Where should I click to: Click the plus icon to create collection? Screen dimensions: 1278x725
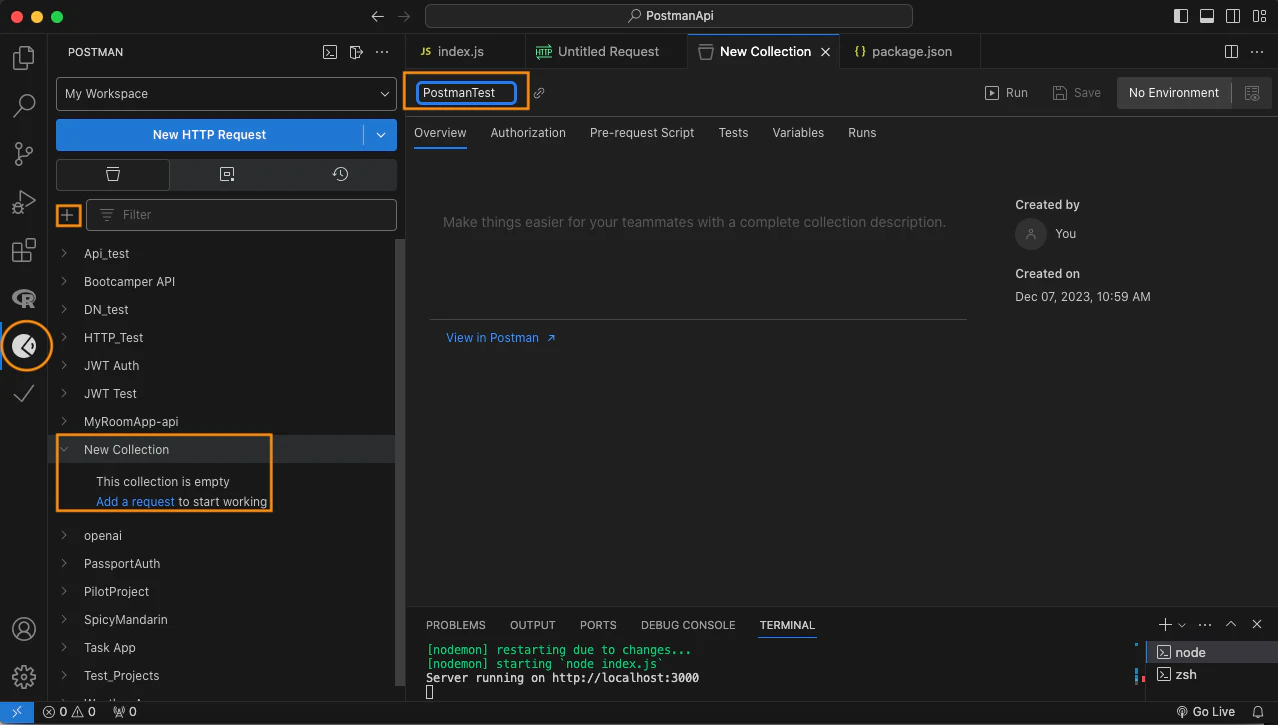pyautogui.click(x=68, y=214)
